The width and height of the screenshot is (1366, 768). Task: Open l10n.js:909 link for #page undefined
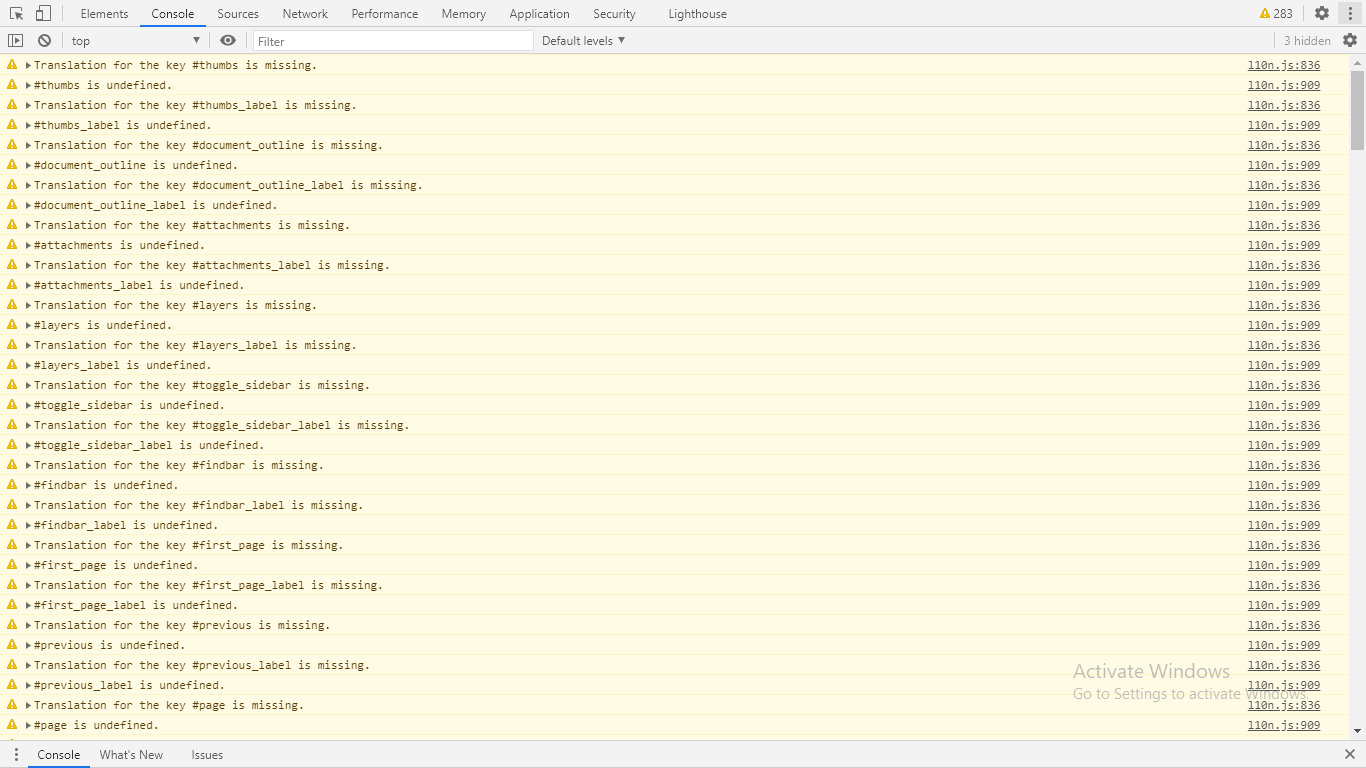pyautogui.click(x=1284, y=725)
